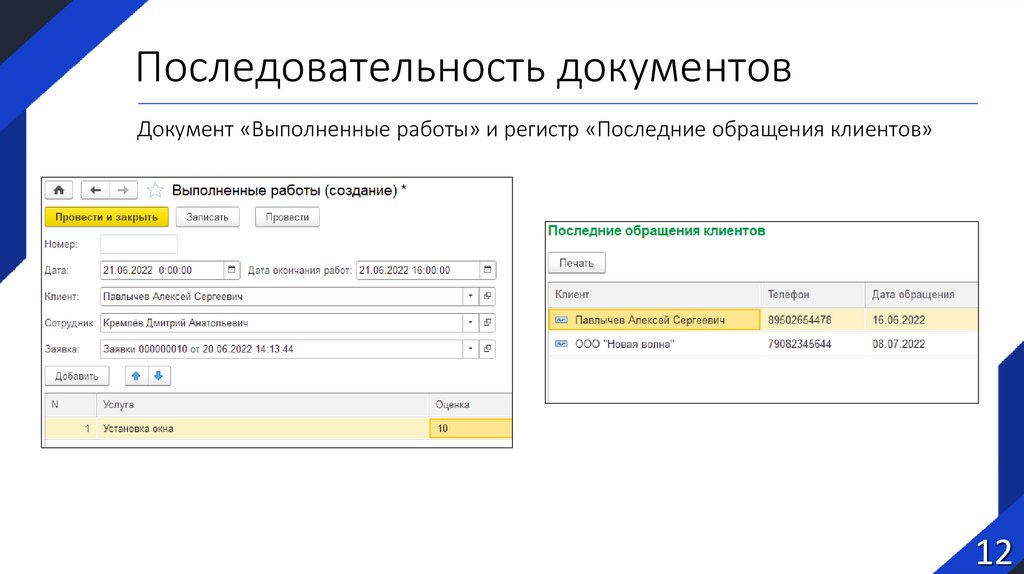Focus the Номер input field
The height and width of the screenshot is (574, 1024).
138,244
